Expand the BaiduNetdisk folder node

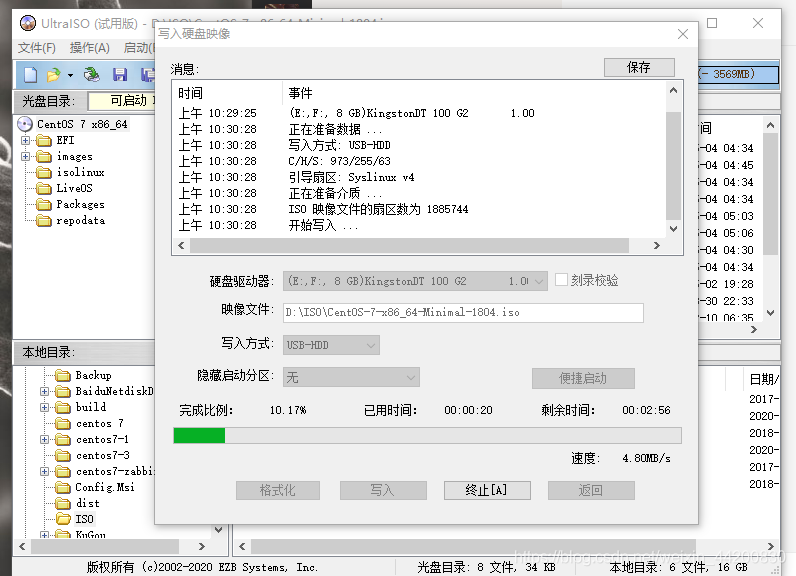pos(44,391)
